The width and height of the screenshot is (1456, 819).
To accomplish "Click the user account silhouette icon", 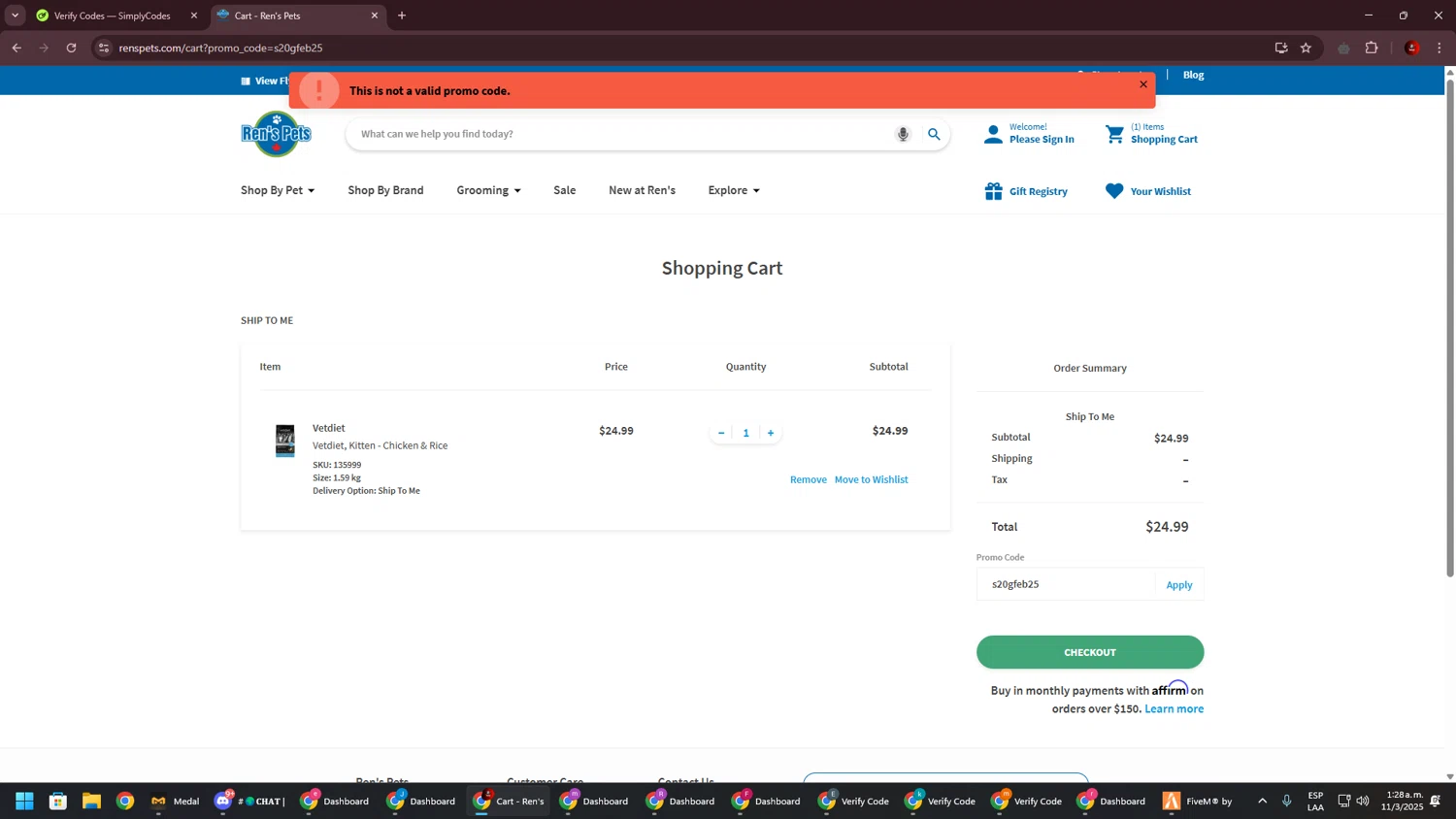I will [992, 134].
